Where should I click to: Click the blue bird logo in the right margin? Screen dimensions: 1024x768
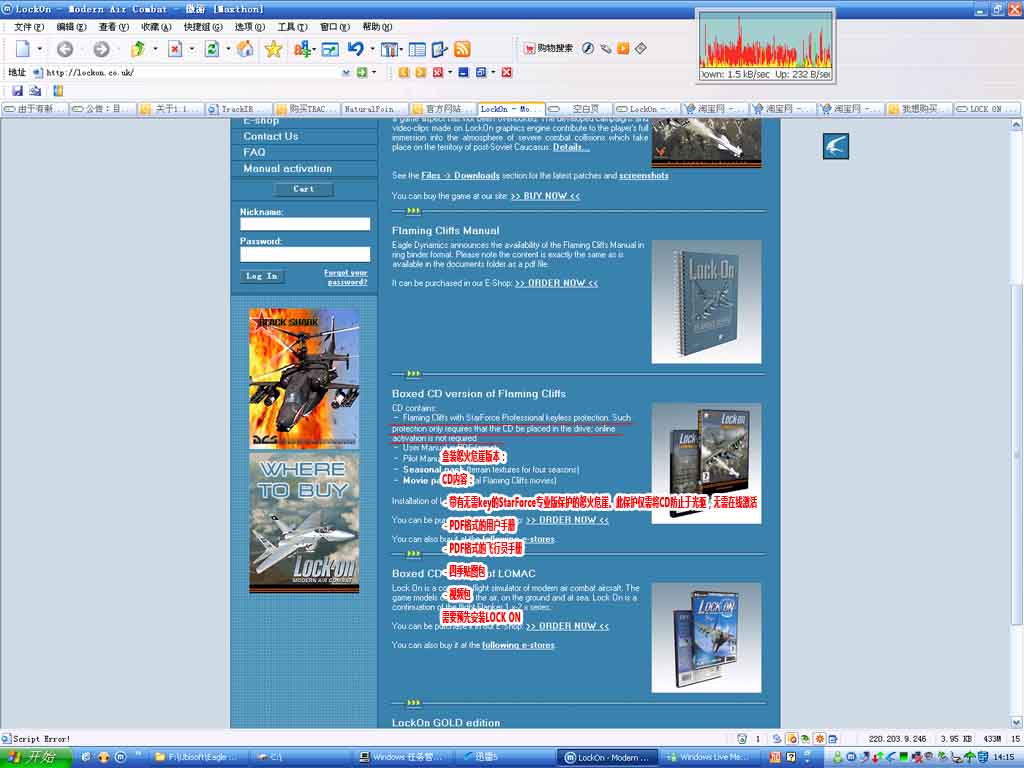point(836,146)
